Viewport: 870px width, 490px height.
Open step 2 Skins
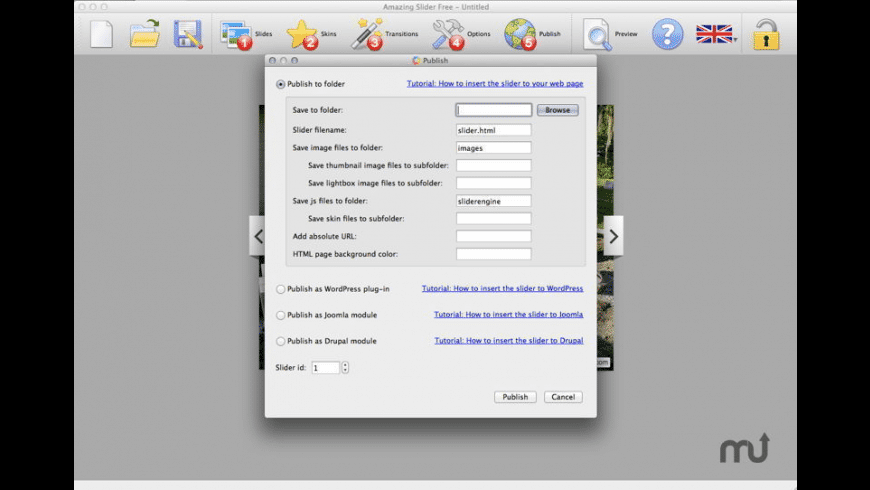(x=311, y=34)
